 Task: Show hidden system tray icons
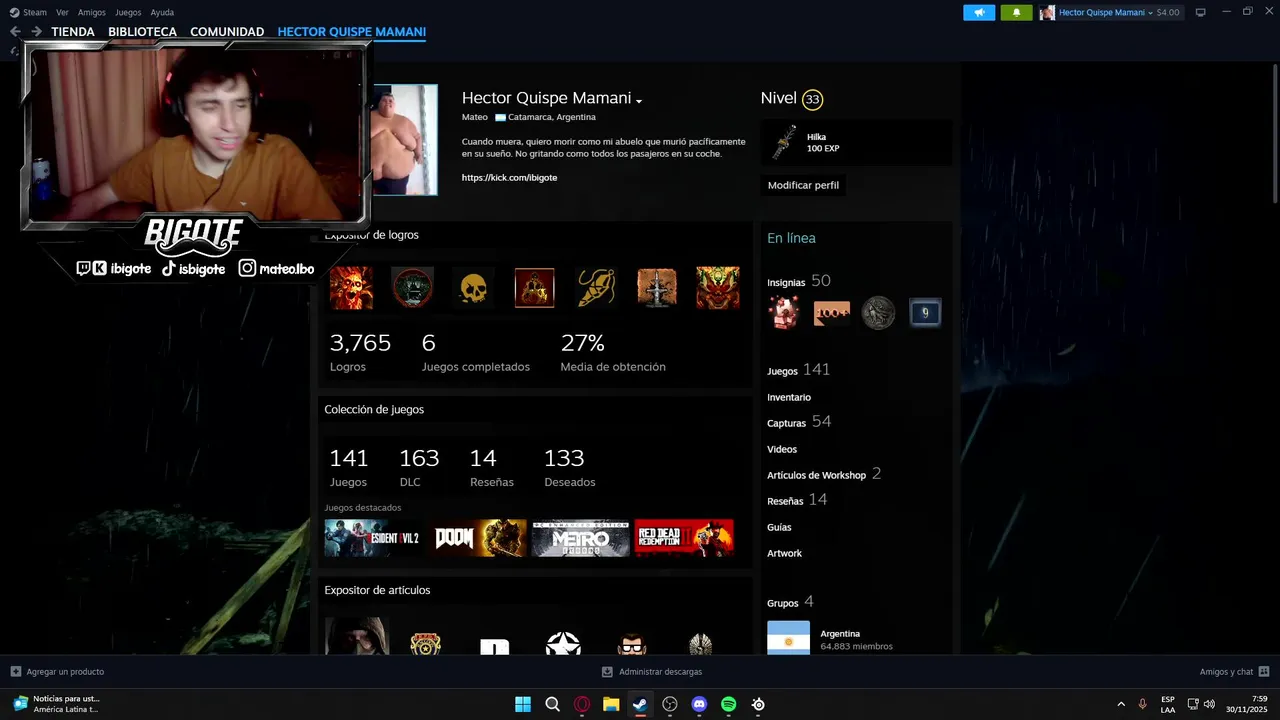coord(1121,704)
